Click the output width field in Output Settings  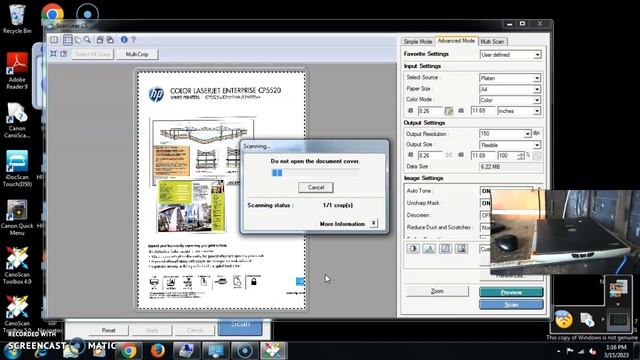click(430, 156)
